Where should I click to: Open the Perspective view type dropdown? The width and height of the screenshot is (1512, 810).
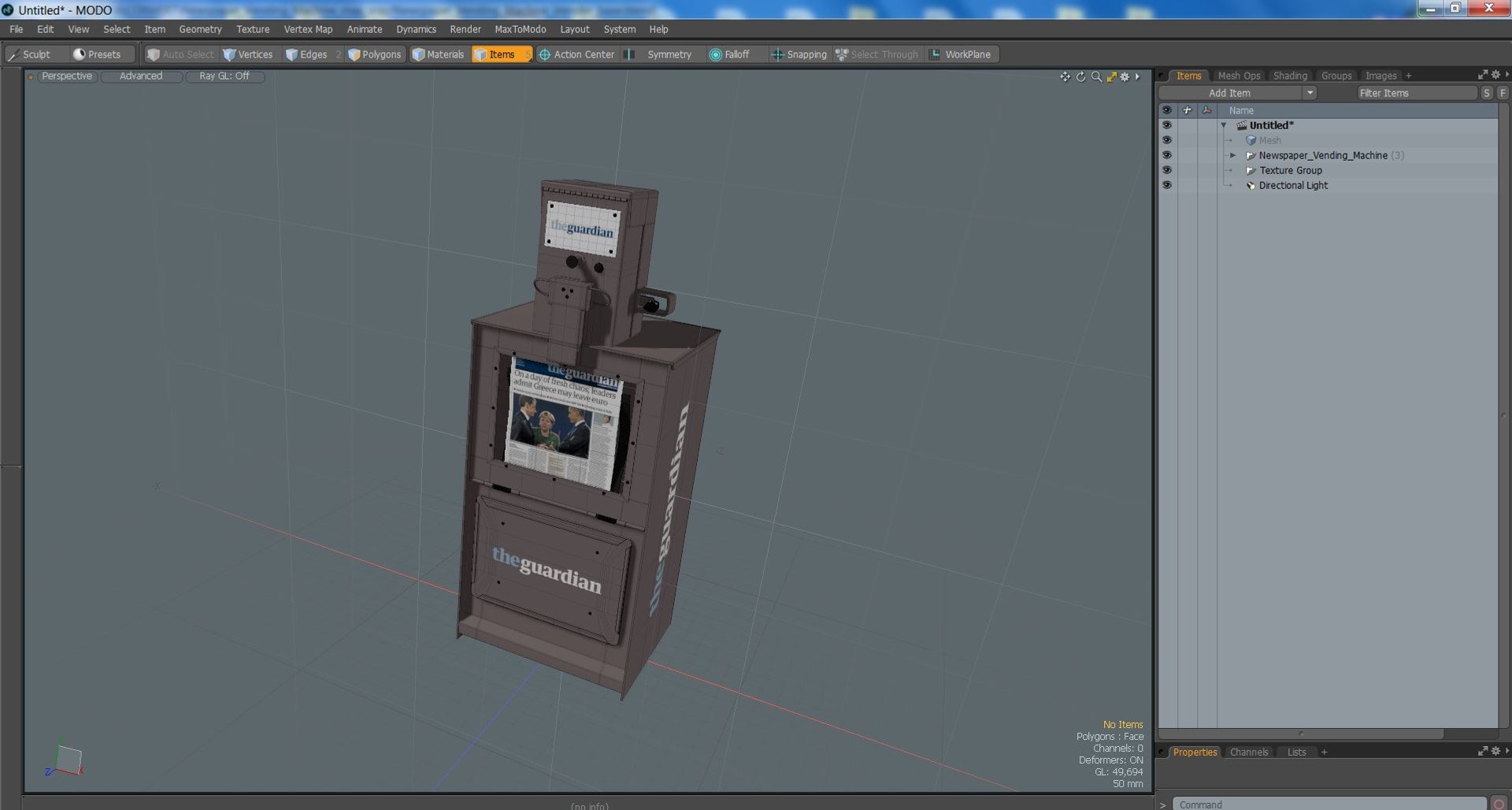click(x=66, y=76)
